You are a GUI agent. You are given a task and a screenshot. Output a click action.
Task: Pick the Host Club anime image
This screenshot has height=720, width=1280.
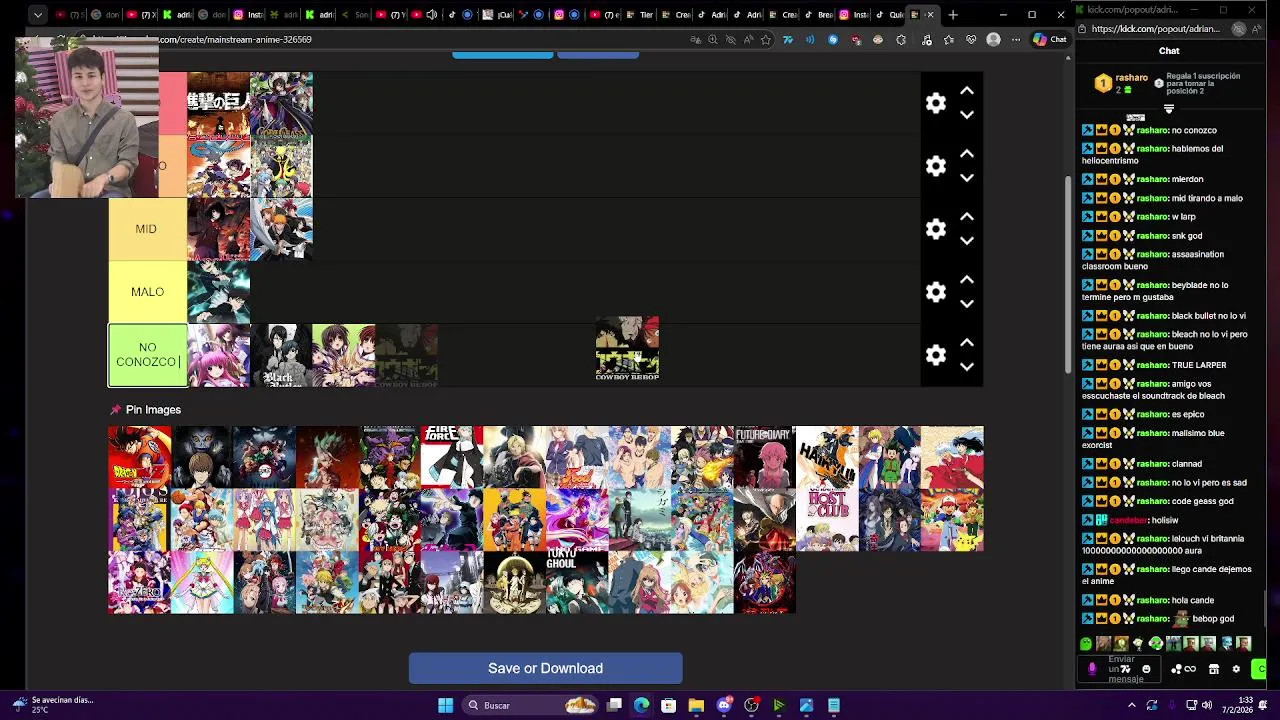(x=827, y=520)
